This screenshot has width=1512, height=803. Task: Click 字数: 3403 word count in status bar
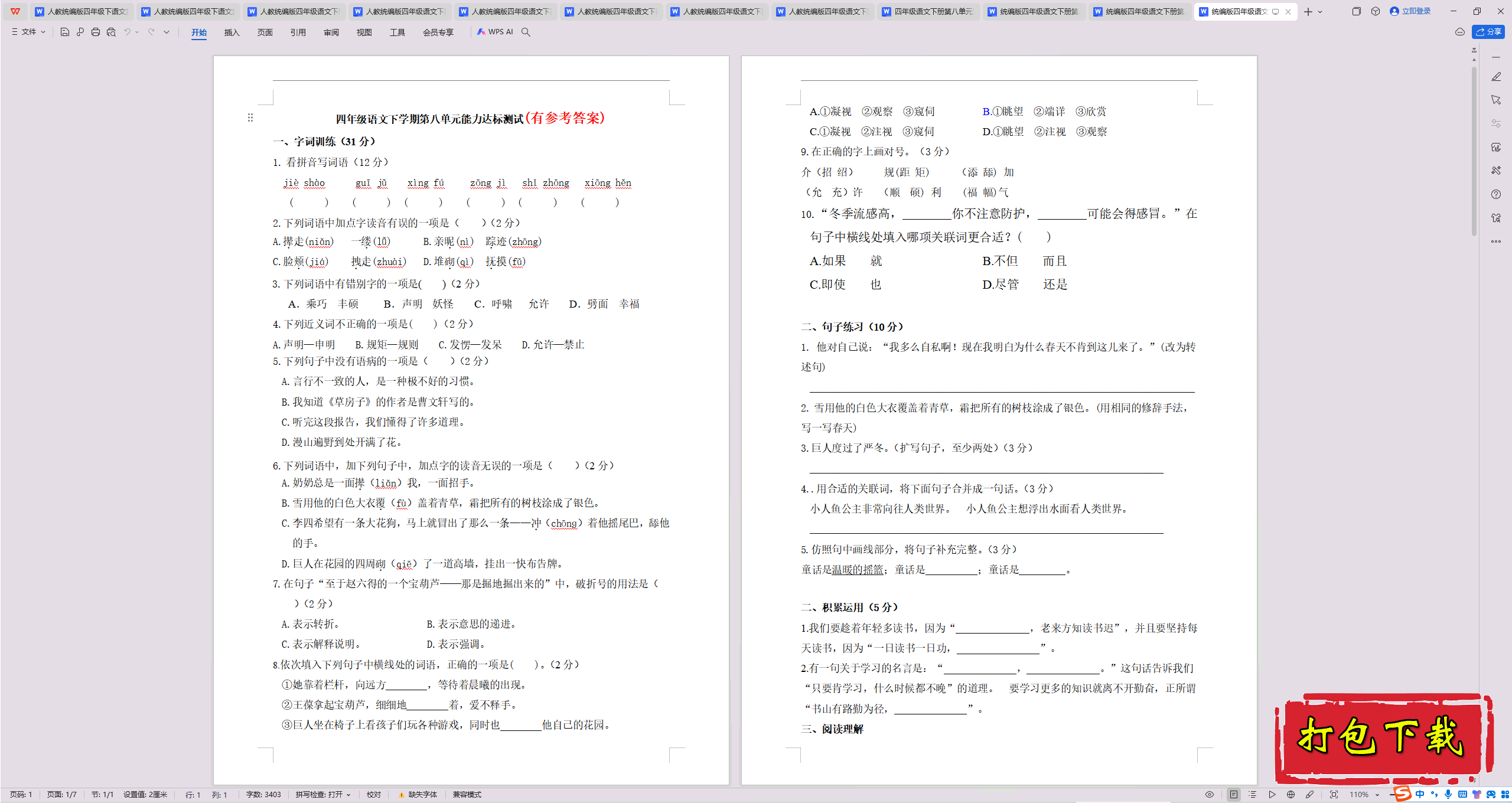(263, 795)
